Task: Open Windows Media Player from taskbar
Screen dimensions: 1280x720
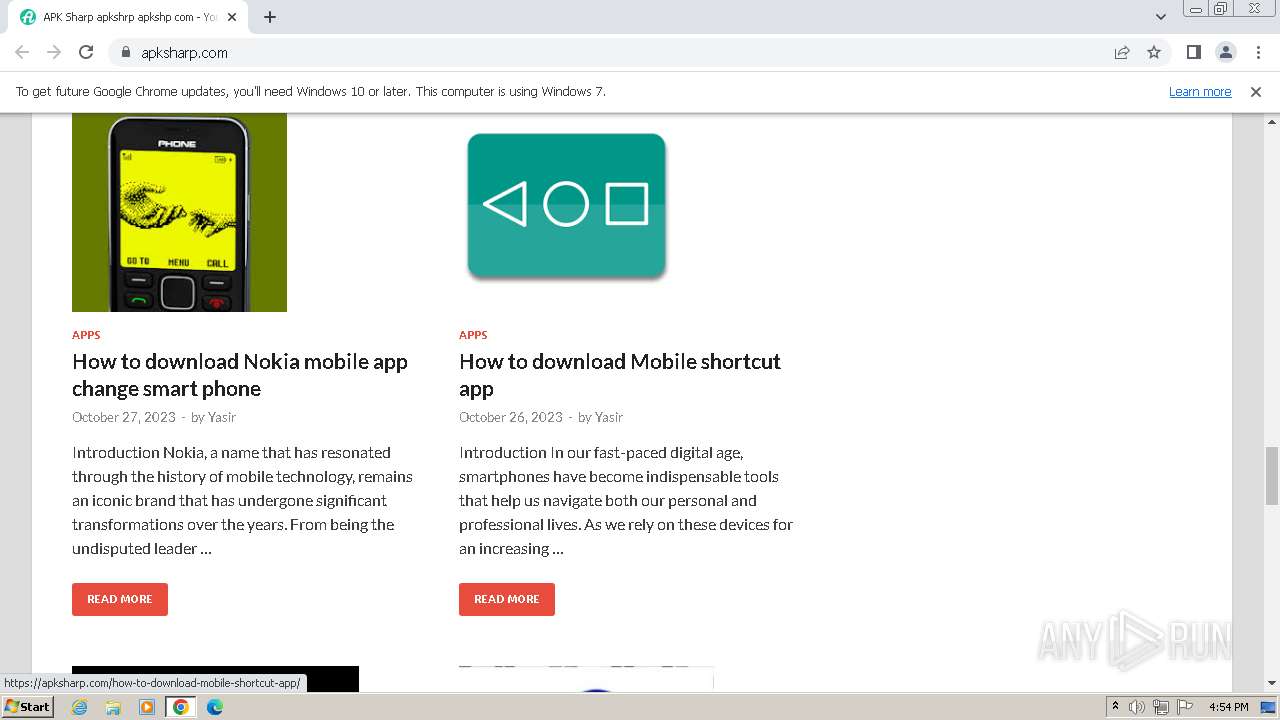Action: tap(147, 707)
